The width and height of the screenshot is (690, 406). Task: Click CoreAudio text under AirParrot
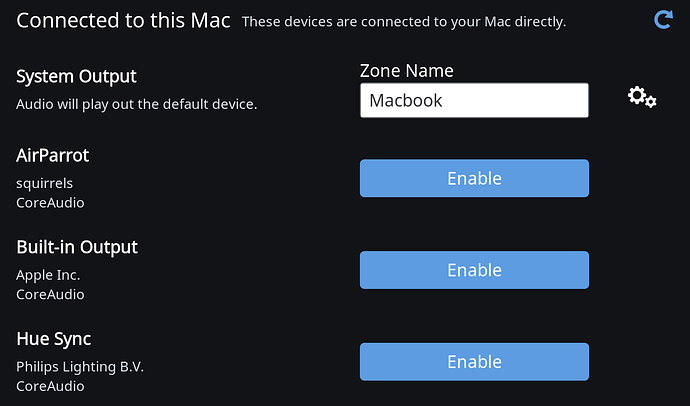pyautogui.click(x=50, y=203)
